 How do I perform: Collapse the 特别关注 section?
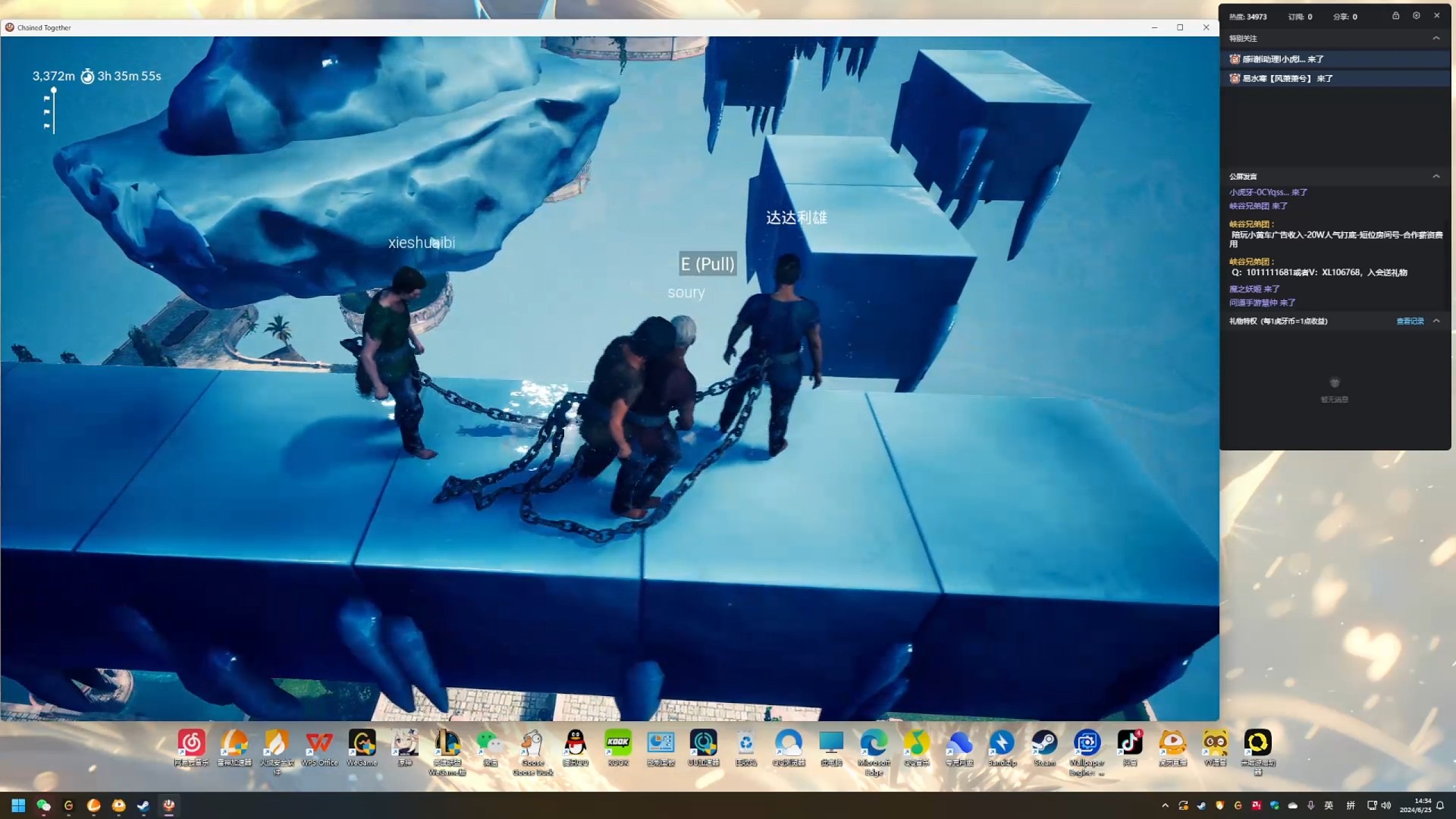point(1436,38)
